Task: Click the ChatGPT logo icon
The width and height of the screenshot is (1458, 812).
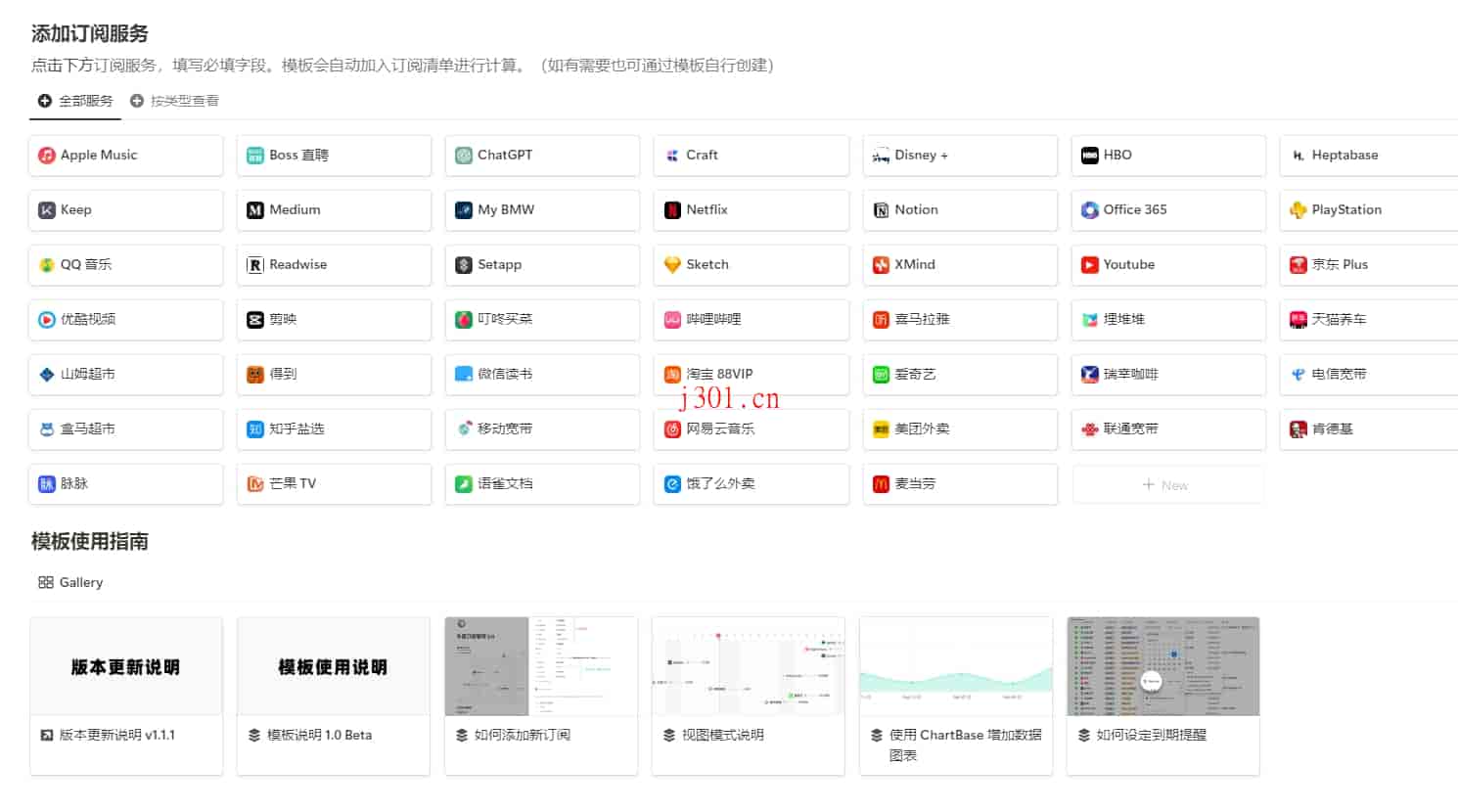Action: [464, 156]
